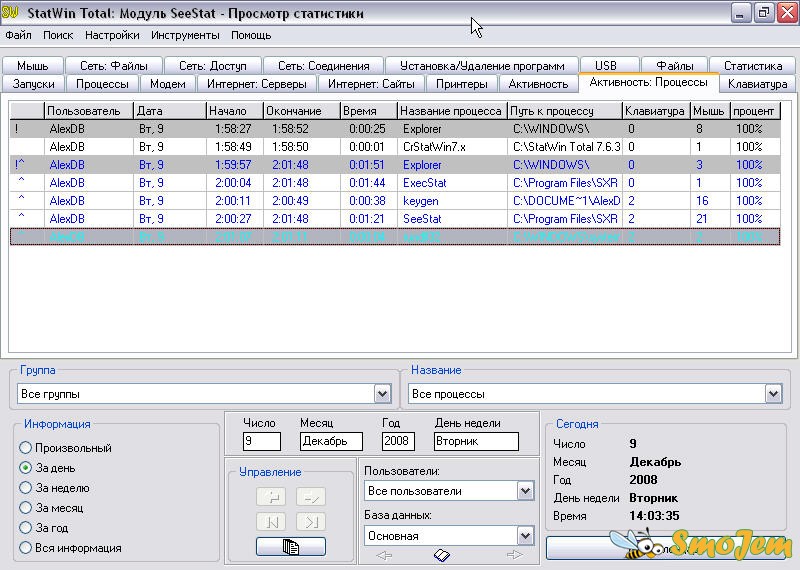Open the Файл menu
Image resolution: width=800 pixels, height=570 pixels.
[x=18, y=35]
